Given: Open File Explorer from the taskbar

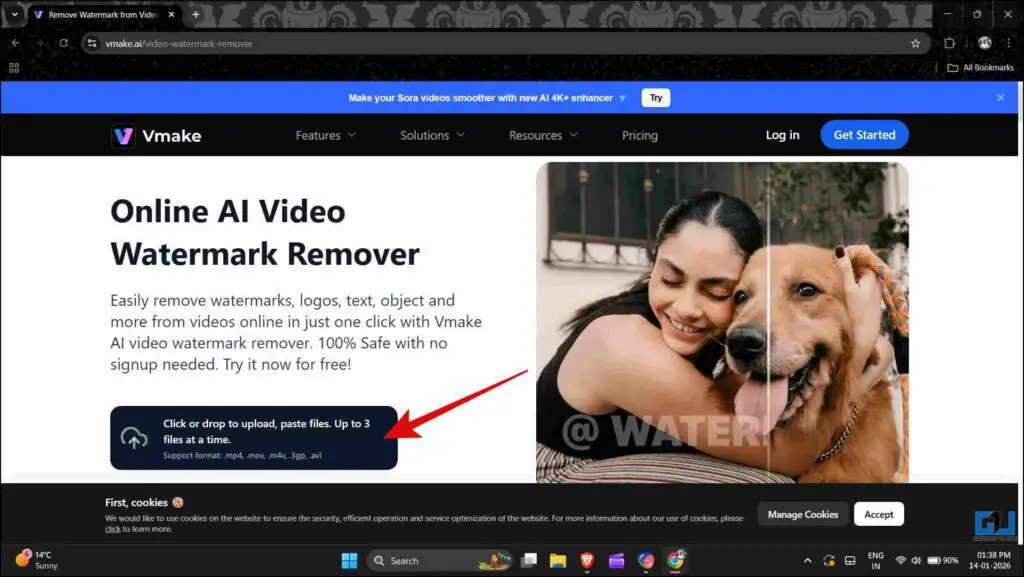Looking at the screenshot, I should 558,560.
